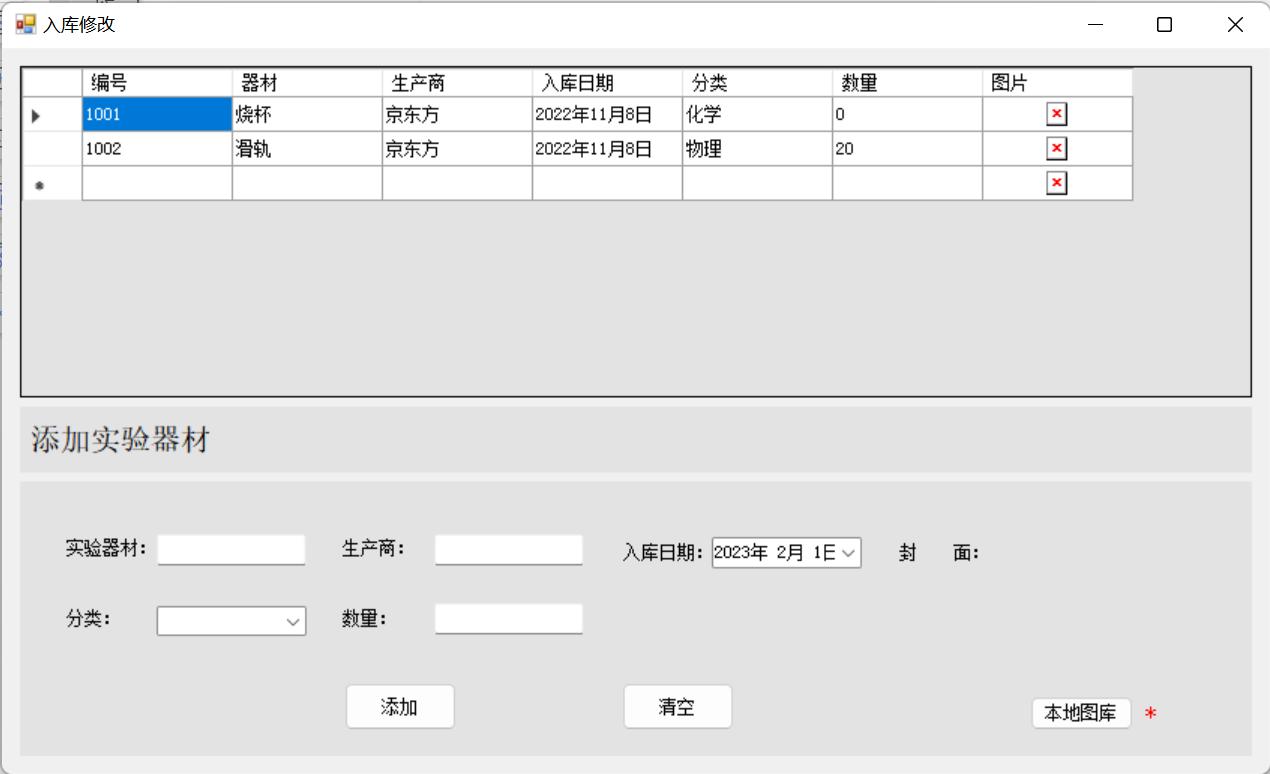Maximize the 入库修改 window

(1164, 25)
